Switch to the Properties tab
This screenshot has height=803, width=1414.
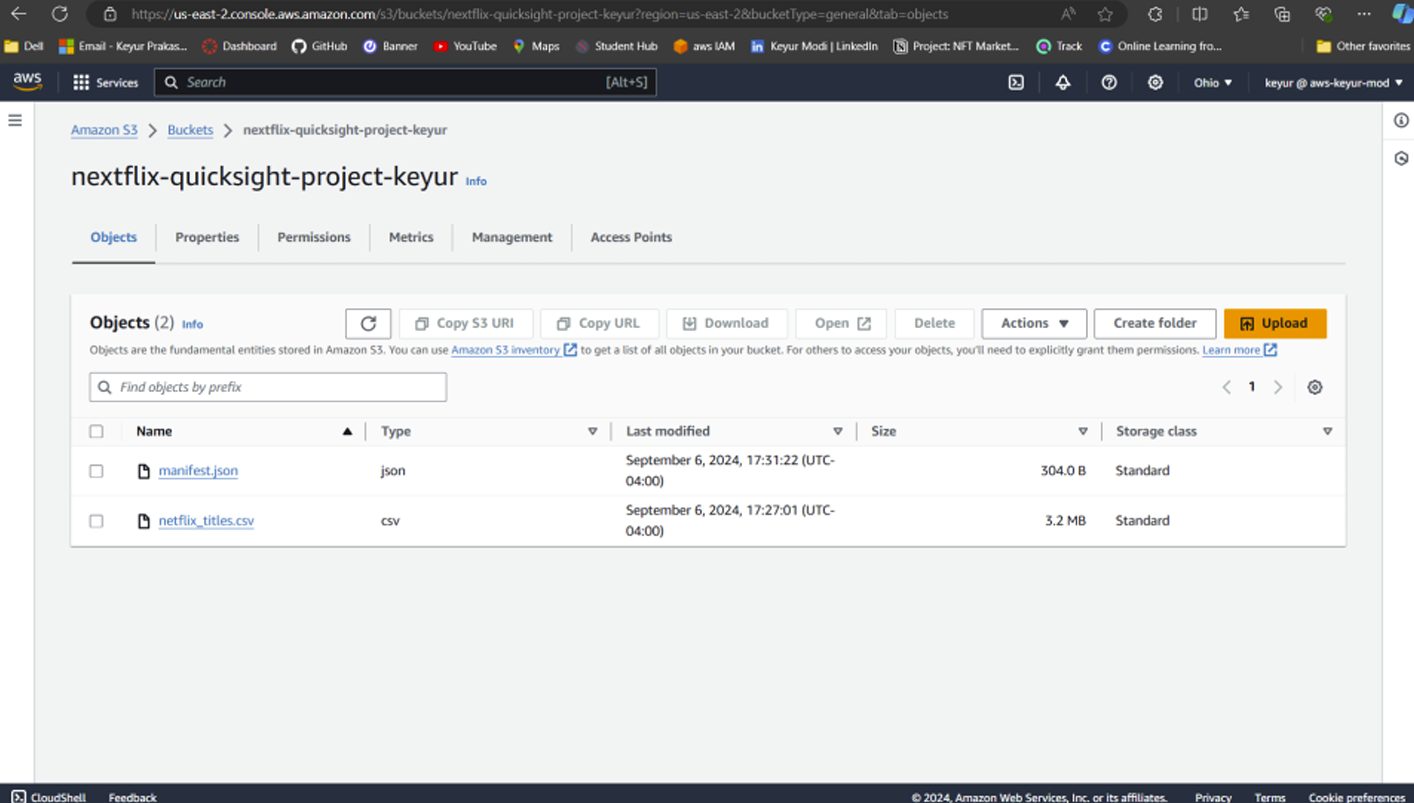(x=207, y=237)
